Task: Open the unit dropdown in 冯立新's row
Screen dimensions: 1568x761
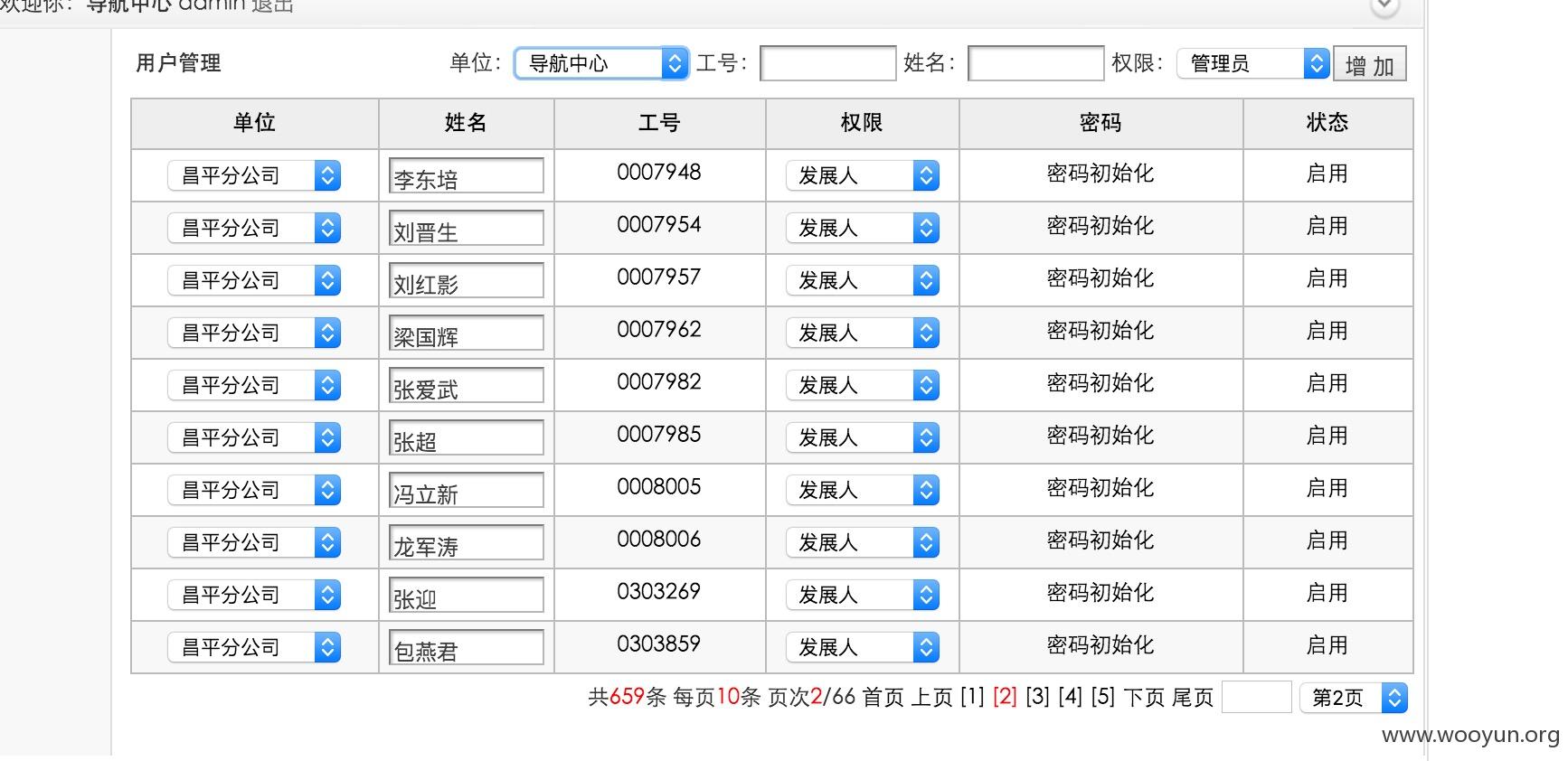Action: pyautogui.click(x=254, y=490)
